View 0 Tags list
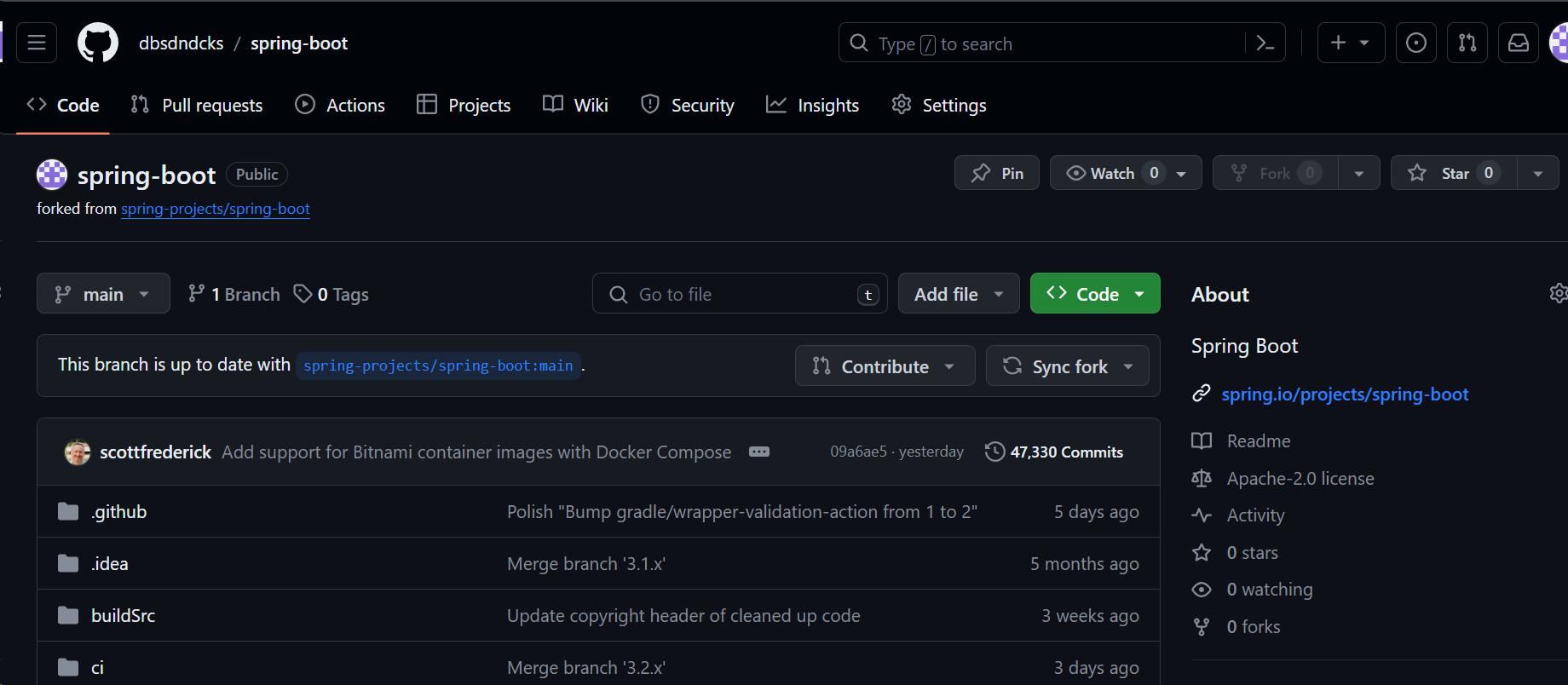This screenshot has height=685, width=1568. pyautogui.click(x=331, y=293)
